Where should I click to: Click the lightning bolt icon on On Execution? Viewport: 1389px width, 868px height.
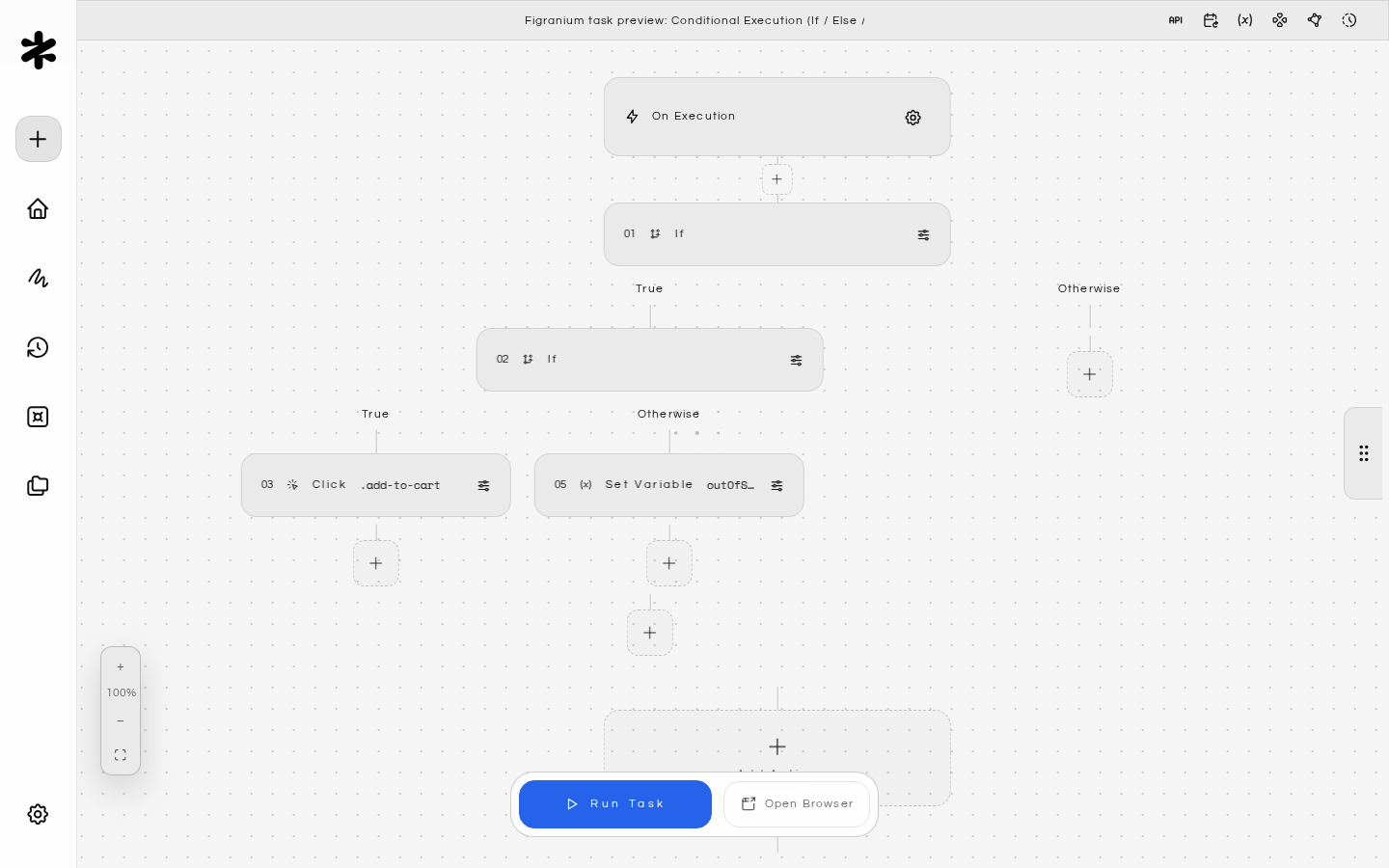click(x=632, y=117)
